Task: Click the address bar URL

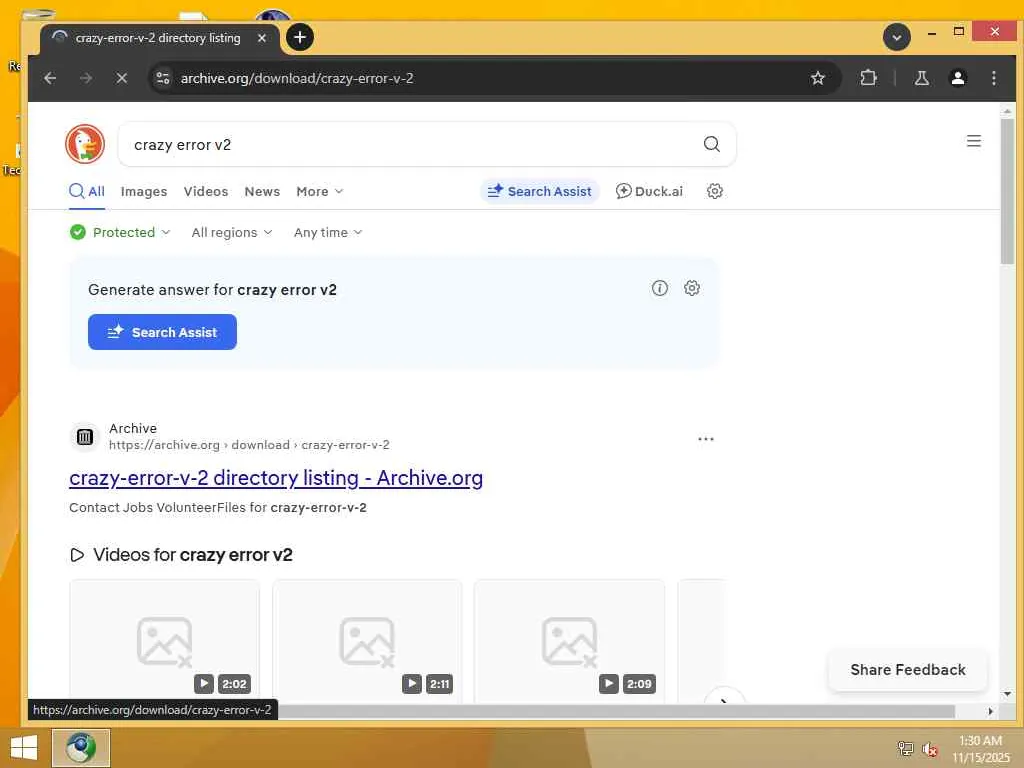Action: click(x=297, y=78)
